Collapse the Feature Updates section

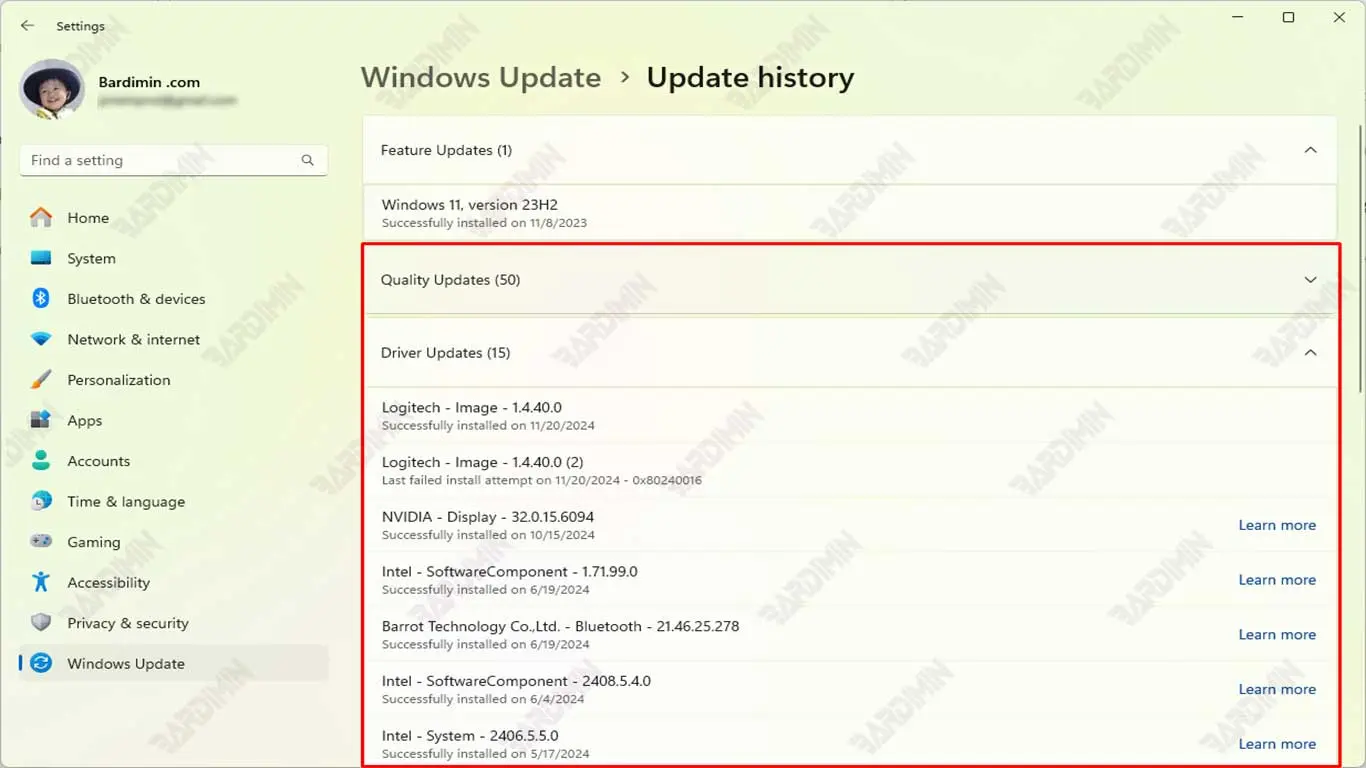pyautogui.click(x=1310, y=150)
